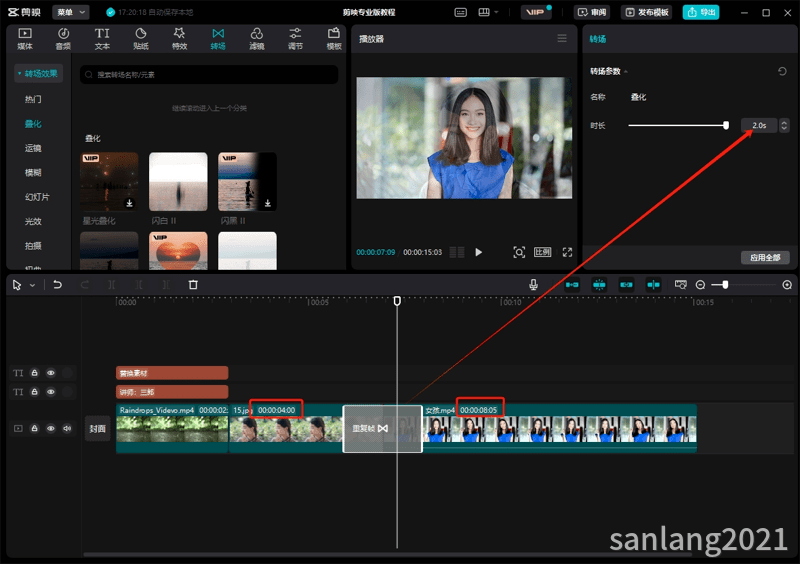The height and width of the screenshot is (564, 800).
Task: Mute the main video track audio
Action: pos(67,428)
